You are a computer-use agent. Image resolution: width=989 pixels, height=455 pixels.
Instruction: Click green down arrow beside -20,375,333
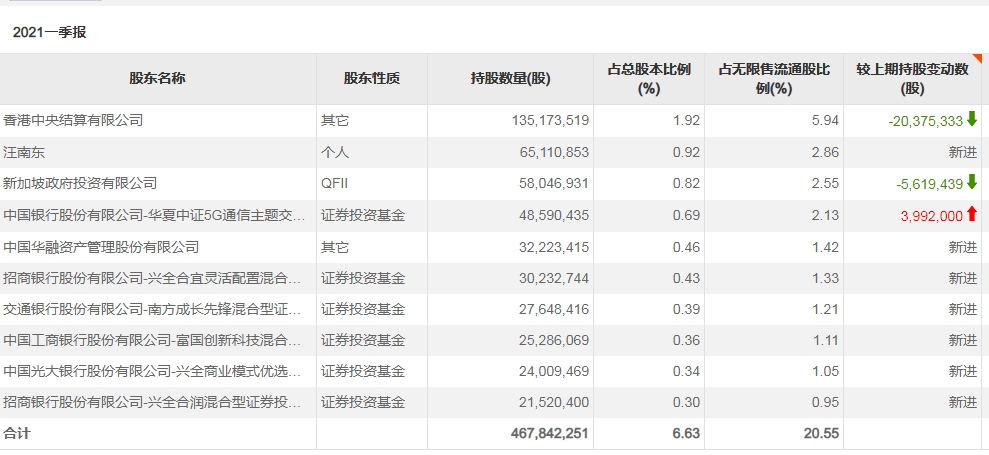click(x=971, y=119)
